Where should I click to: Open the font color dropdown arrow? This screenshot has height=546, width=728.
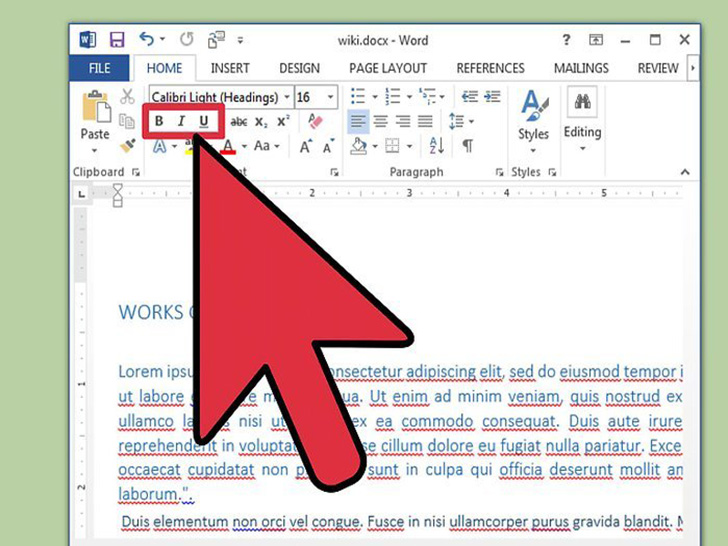[244, 147]
